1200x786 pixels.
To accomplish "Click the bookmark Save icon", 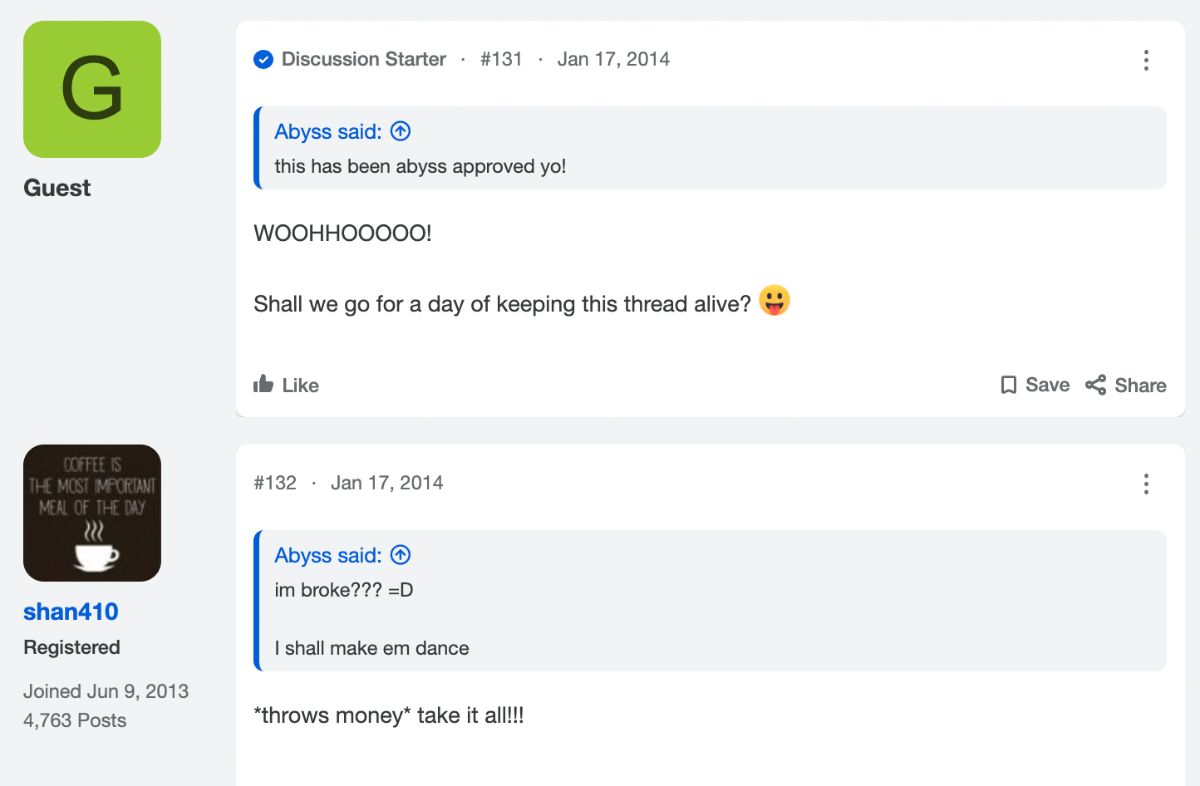I will pyautogui.click(x=1009, y=385).
